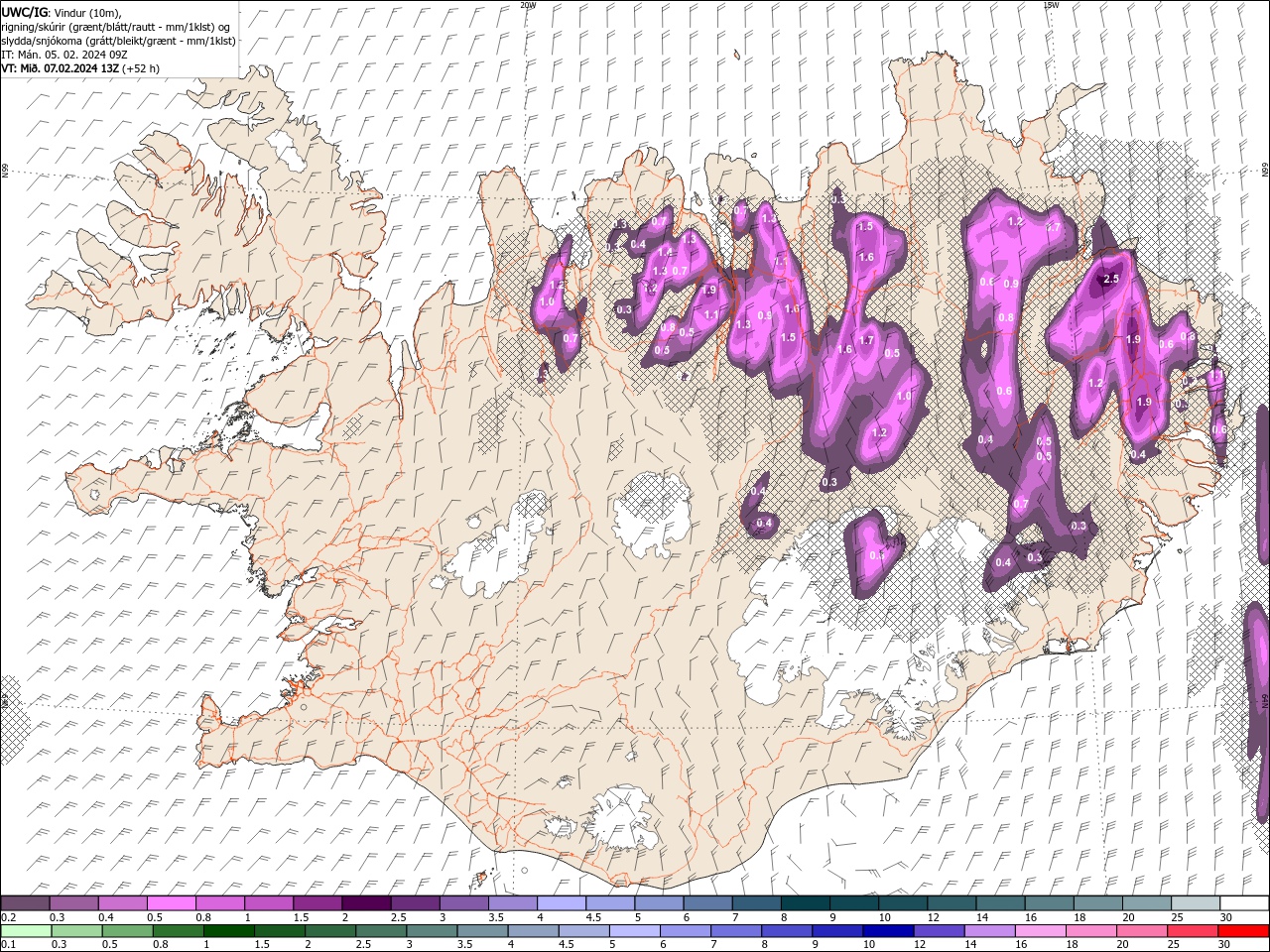
Task: Click the 30 label in the upper legend row
Action: tap(1226, 917)
